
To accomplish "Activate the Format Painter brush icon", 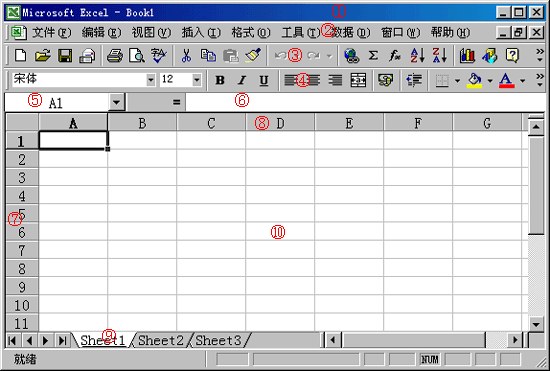I will [253, 55].
